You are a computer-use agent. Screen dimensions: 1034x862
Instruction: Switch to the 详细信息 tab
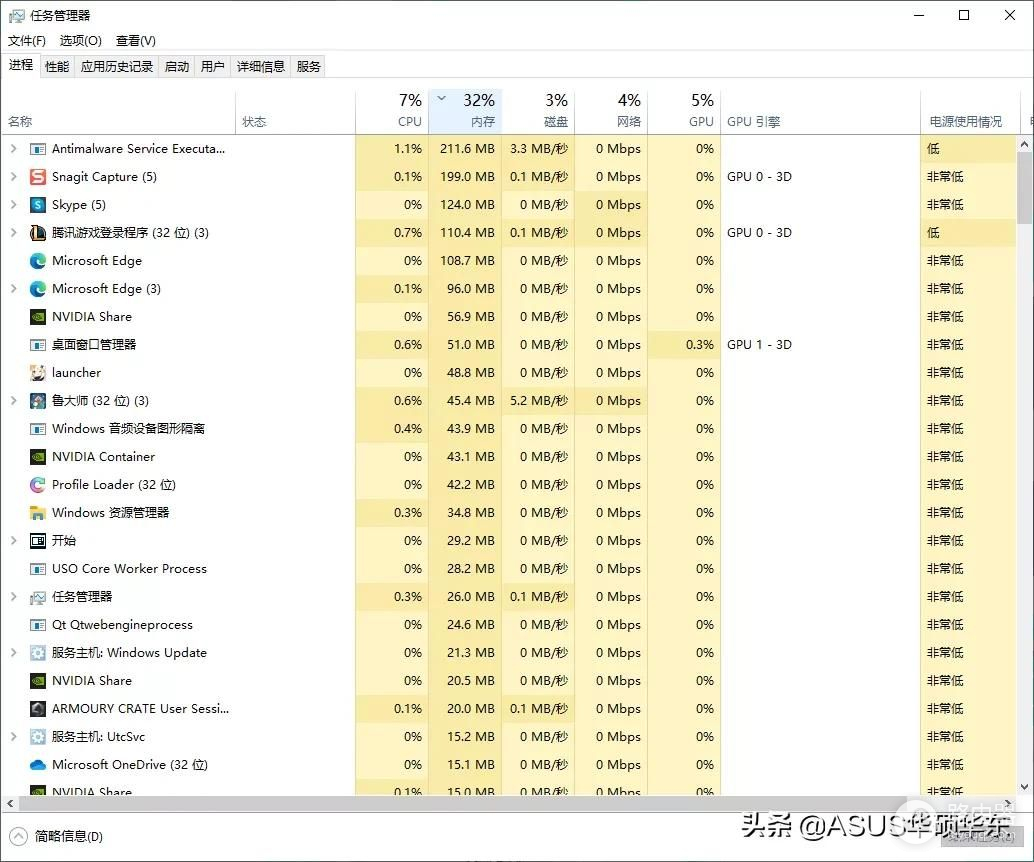(260, 67)
